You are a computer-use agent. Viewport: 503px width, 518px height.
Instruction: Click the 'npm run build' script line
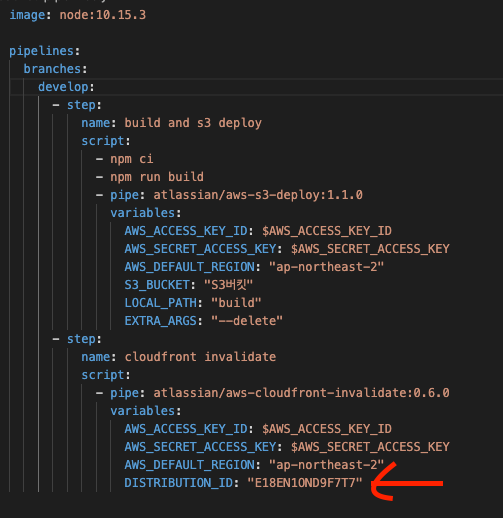pyautogui.click(x=157, y=177)
